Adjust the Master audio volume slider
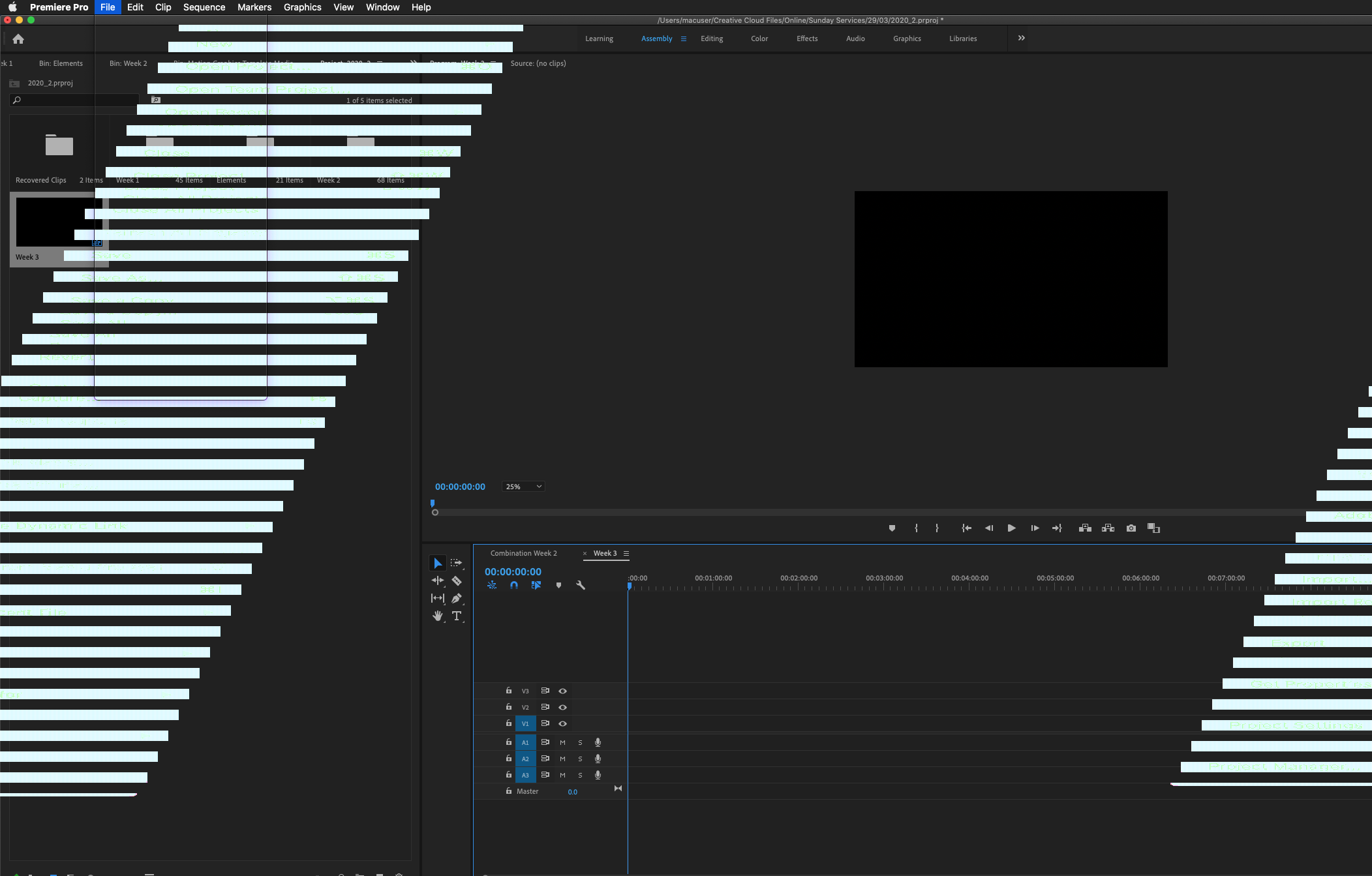This screenshot has width=1372, height=876. tap(571, 791)
